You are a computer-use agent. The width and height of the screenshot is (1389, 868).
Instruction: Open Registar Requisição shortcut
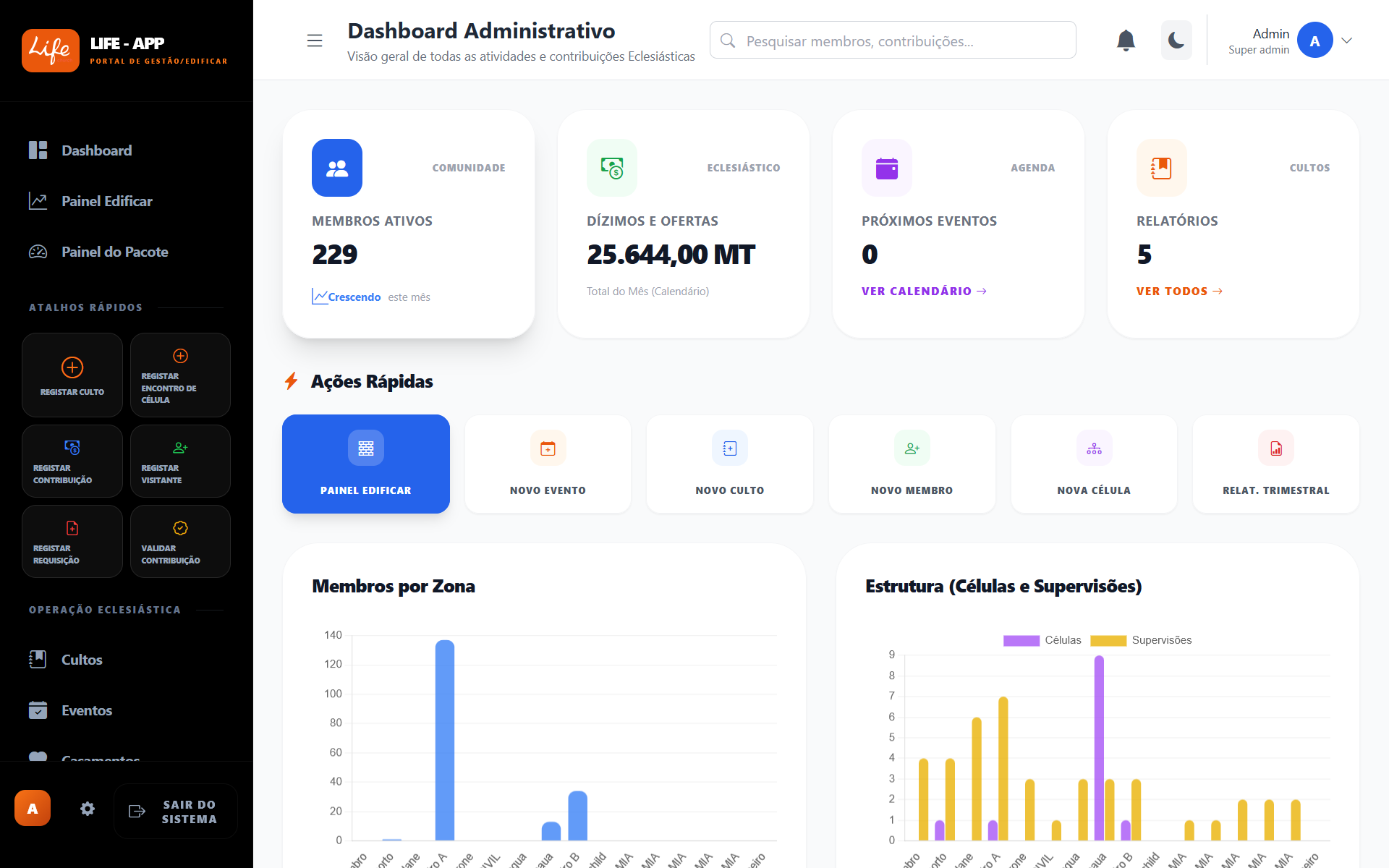click(72, 542)
